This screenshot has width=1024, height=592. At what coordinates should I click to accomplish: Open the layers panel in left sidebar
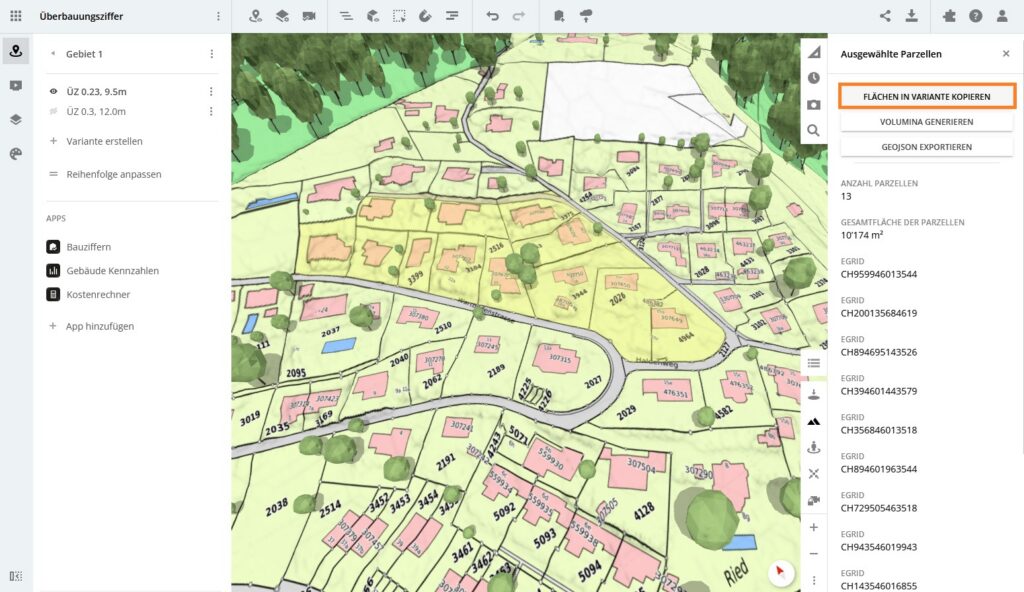click(15, 119)
